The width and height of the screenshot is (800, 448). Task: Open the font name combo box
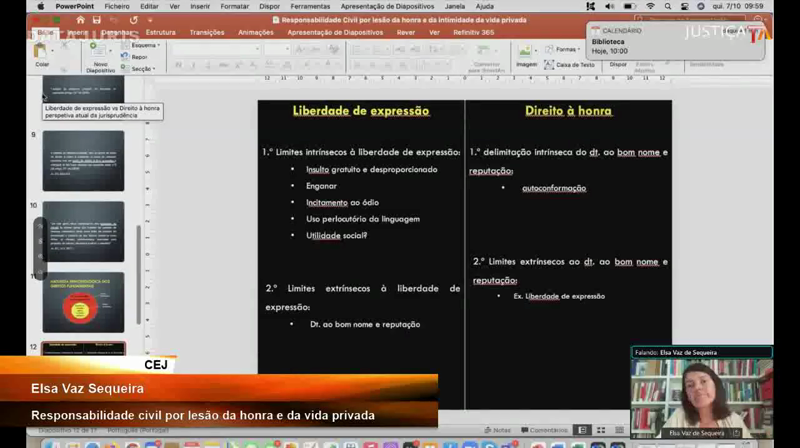click(208, 48)
